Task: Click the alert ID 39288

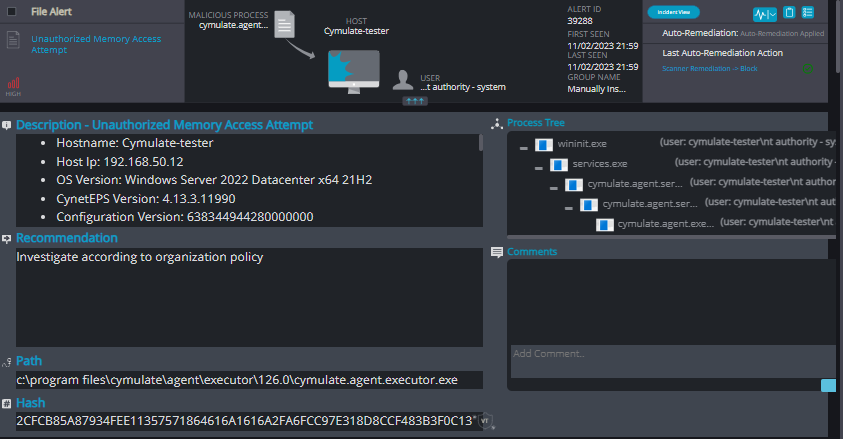Action: pyautogui.click(x=580, y=21)
